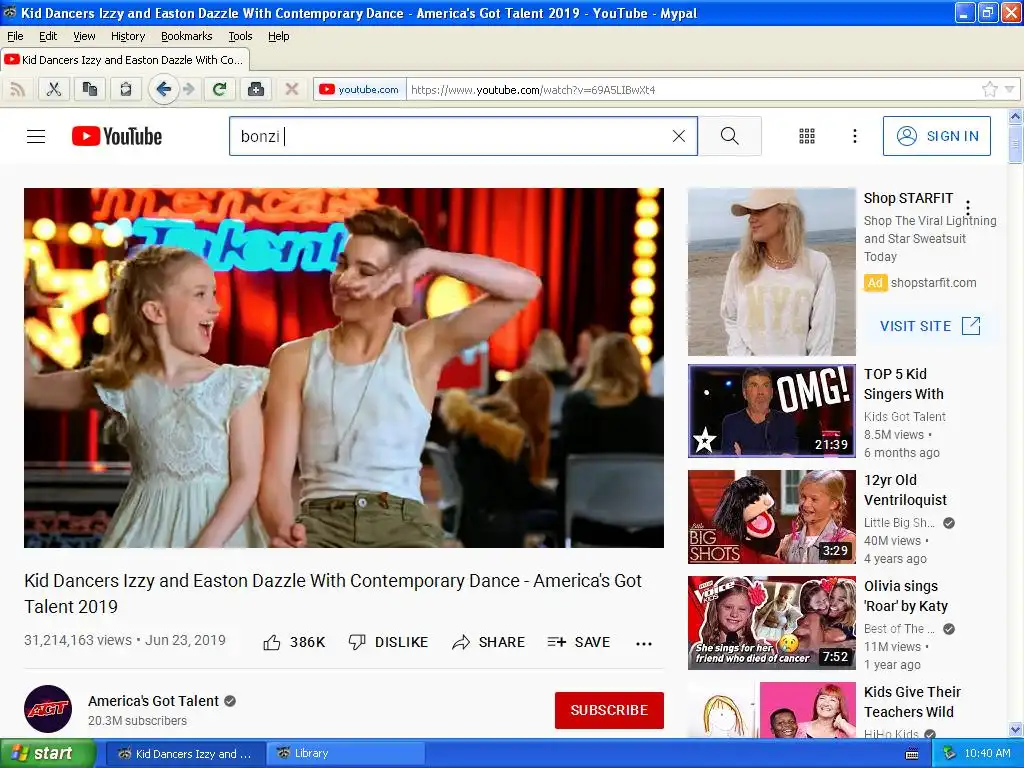Open the YouTube hamburger guide menu
The height and width of the screenshot is (768, 1024).
(x=36, y=136)
